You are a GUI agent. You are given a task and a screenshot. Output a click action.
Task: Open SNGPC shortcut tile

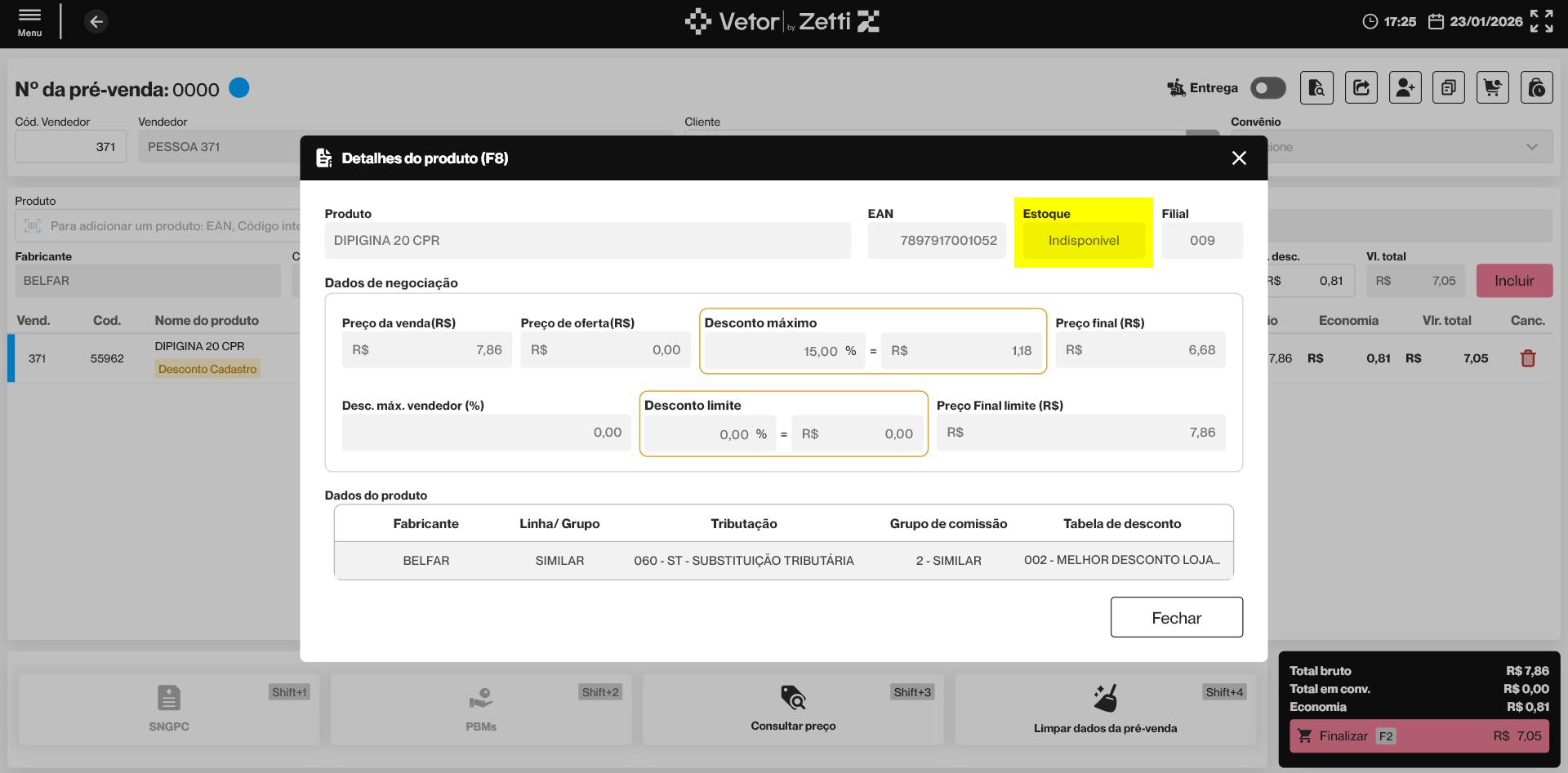169,709
